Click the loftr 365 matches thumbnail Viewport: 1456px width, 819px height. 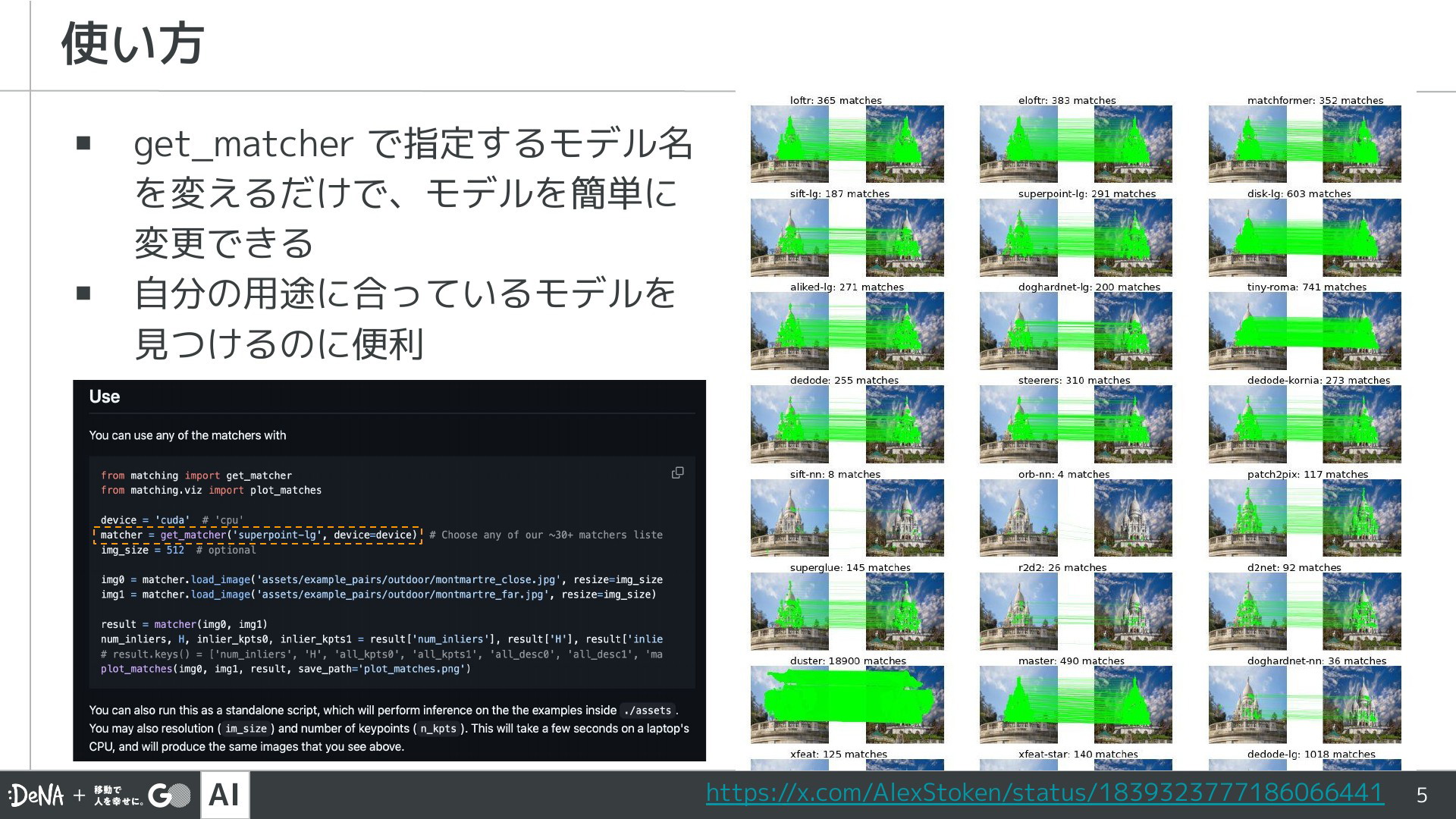pos(847,144)
